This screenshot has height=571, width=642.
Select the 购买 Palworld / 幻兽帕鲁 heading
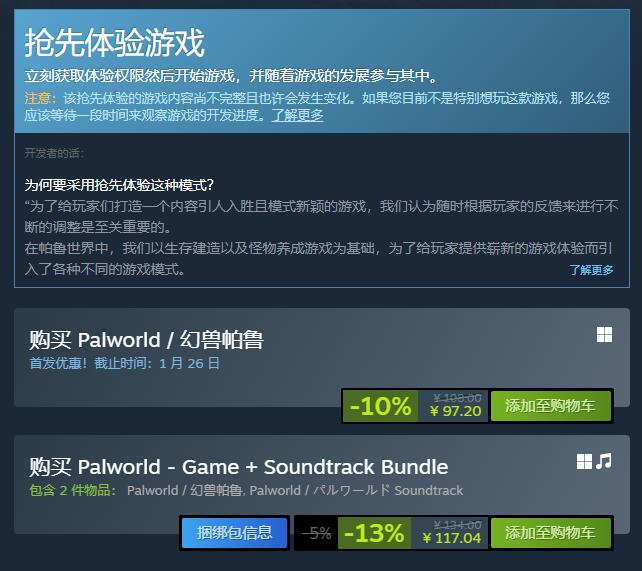(146, 340)
